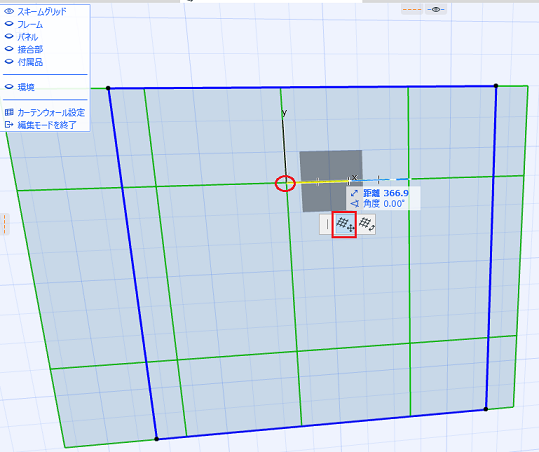Click the カーテンウォール設定 grid icon

[9, 112]
